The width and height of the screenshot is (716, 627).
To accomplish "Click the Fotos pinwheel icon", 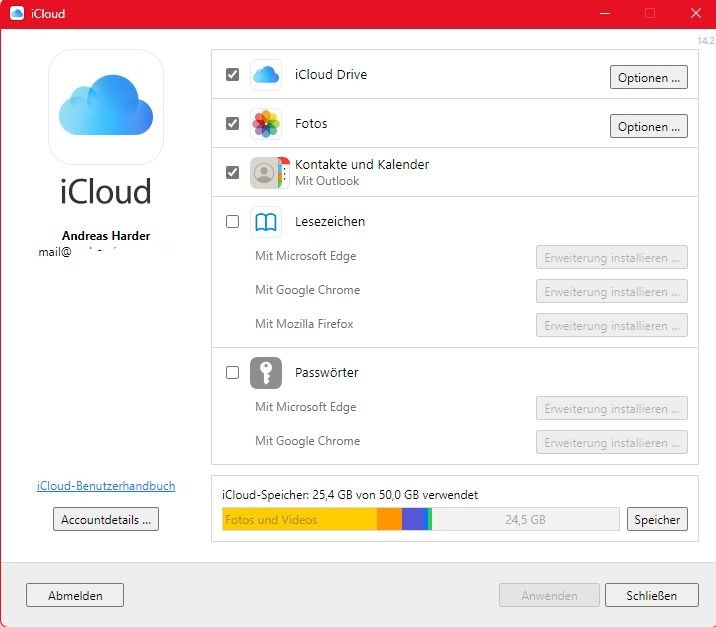I will coord(266,124).
